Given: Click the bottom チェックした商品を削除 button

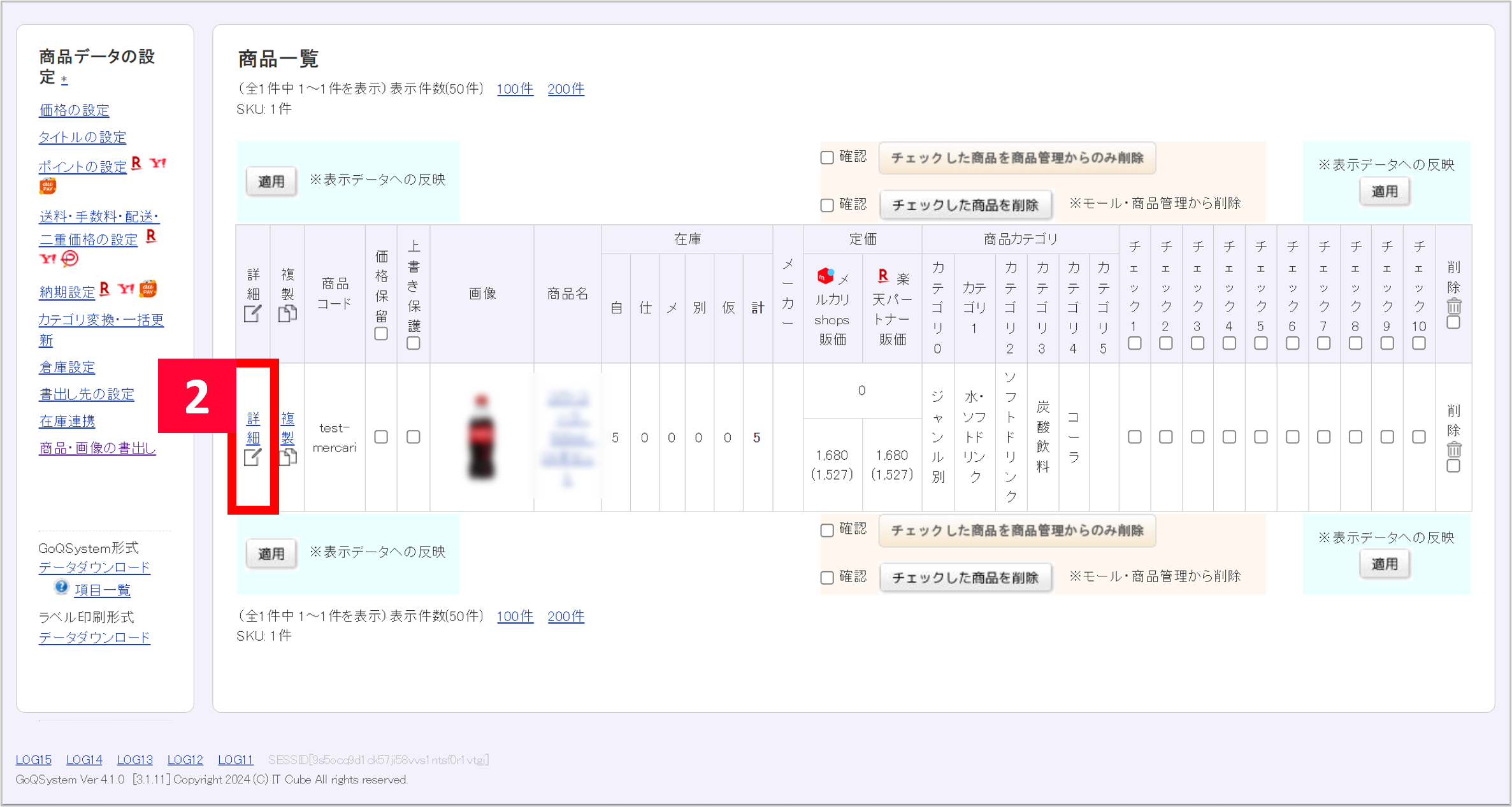Looking at the screenshot, I should (965, 578).
